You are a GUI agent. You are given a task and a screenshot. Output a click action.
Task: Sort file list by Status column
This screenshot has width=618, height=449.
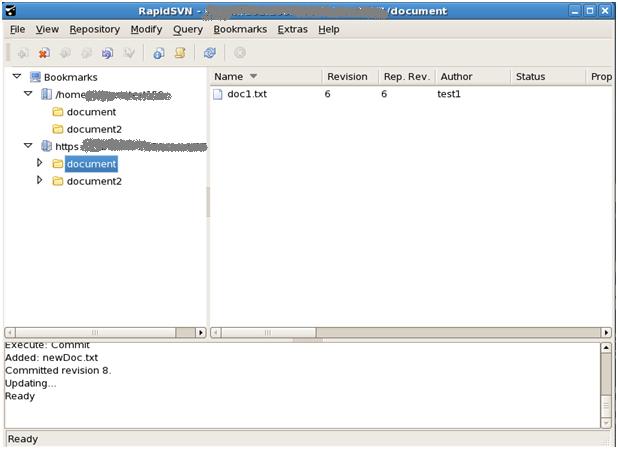tap(548, 76)
